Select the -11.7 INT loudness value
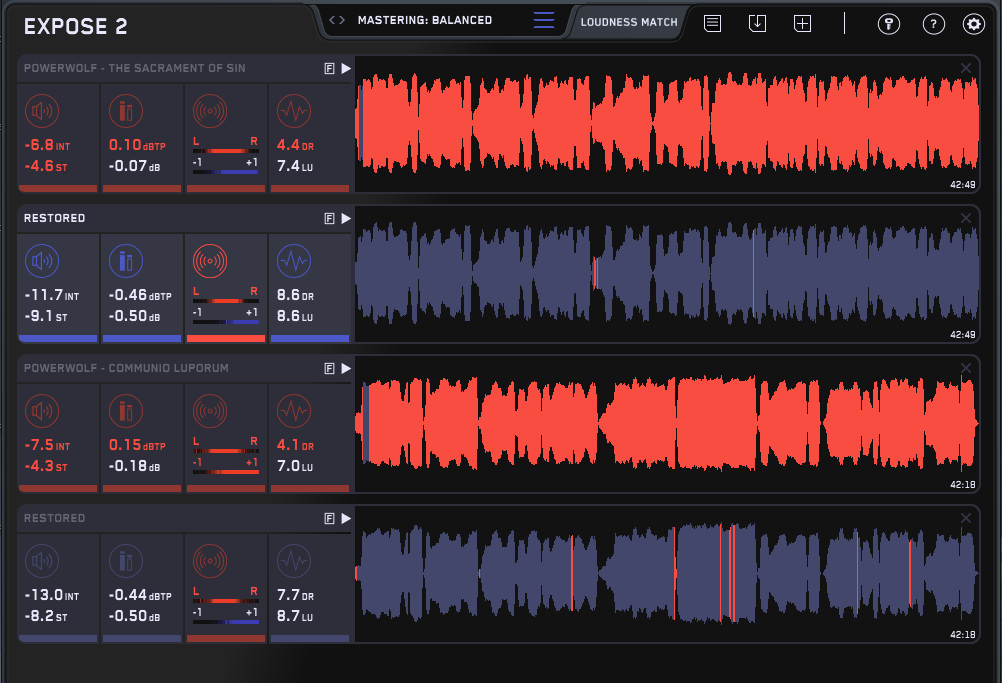 coord(51,295)
